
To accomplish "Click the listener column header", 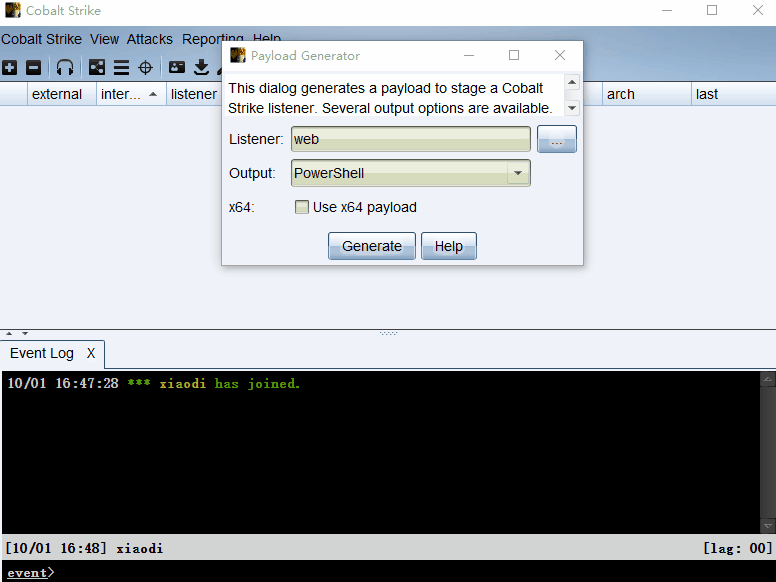I will point(194,94).
